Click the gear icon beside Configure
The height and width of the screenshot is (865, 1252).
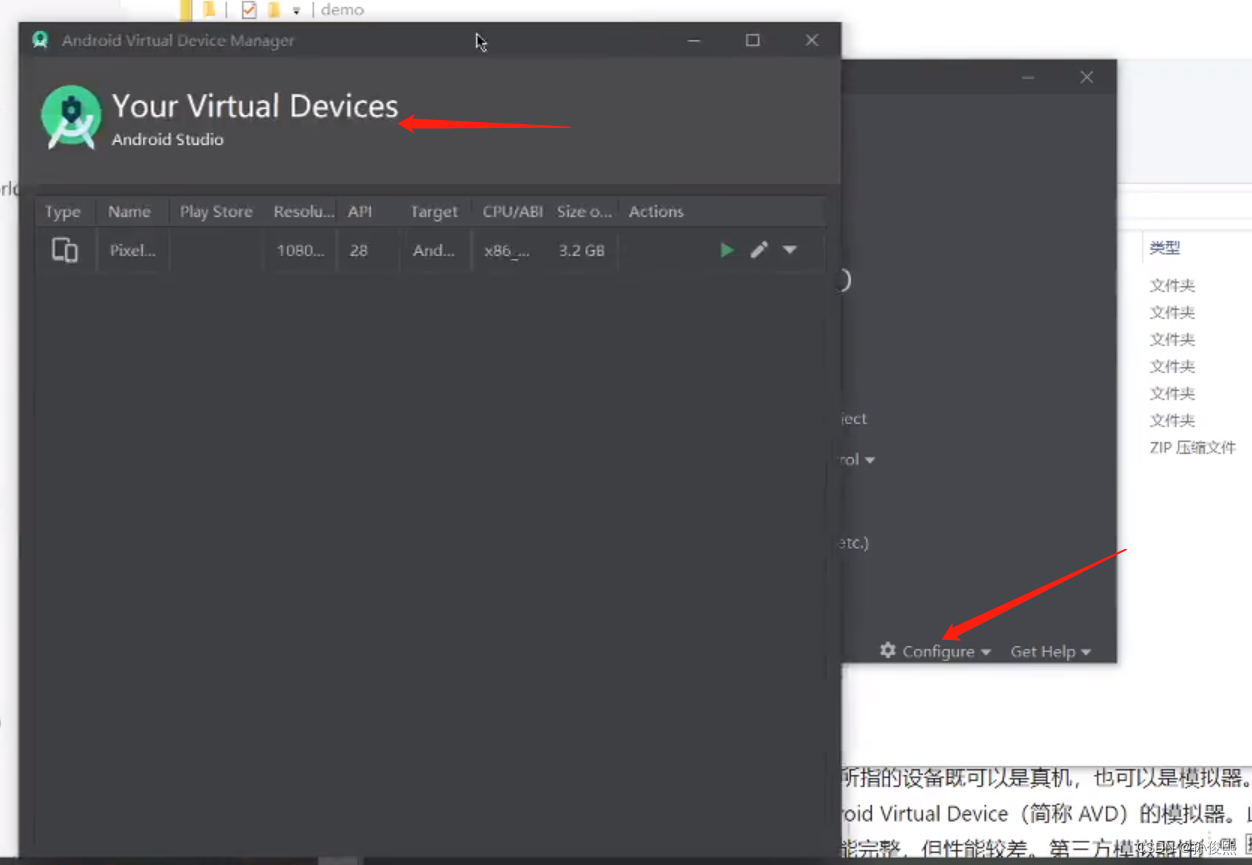tap(888, 651)
